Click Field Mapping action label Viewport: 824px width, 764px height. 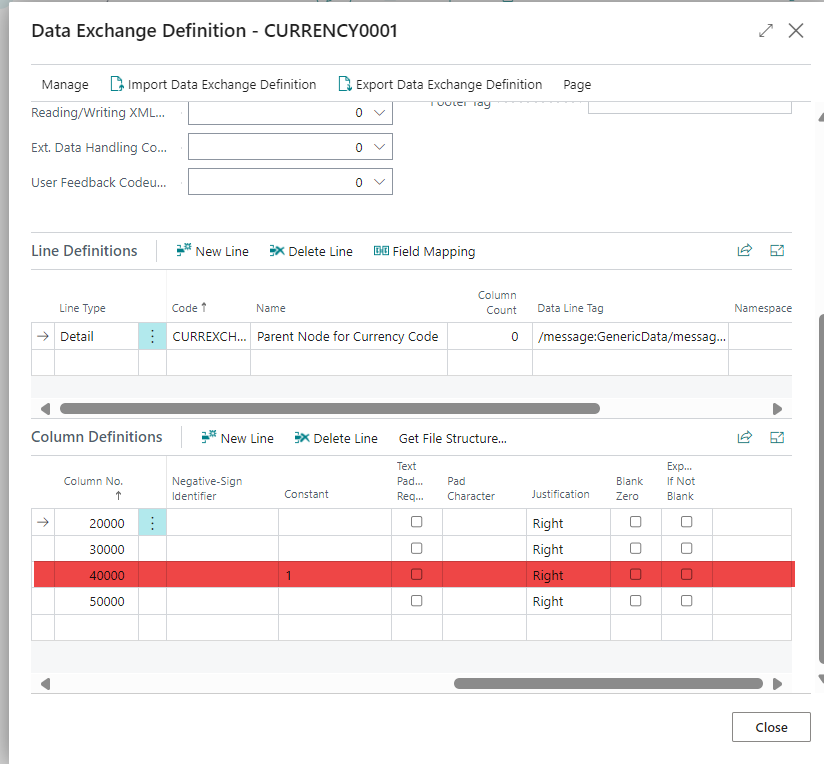click(434, 252)
